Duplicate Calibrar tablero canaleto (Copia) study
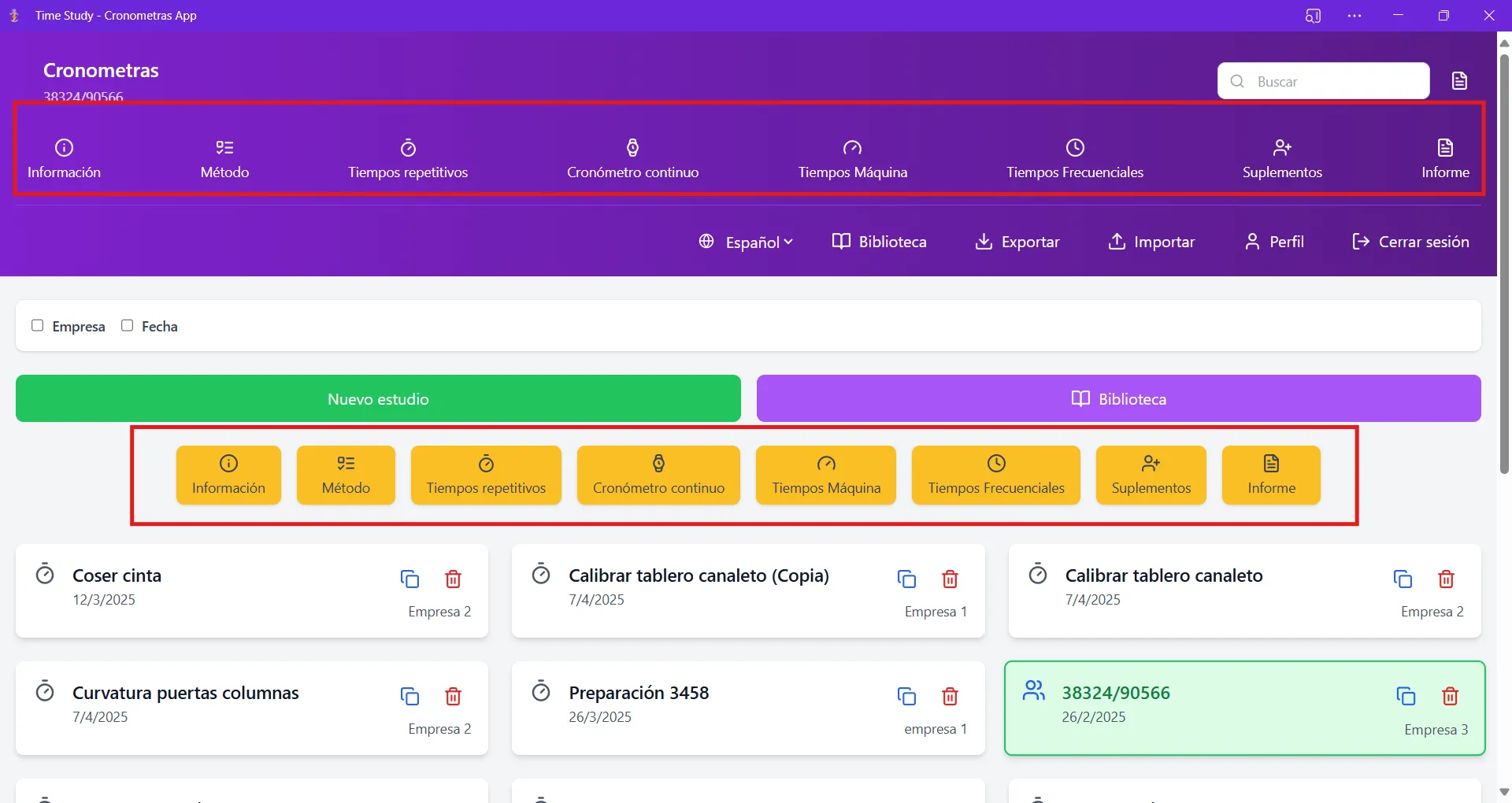The height and width of the screenshot is (803, 1512). click(906, 579)
